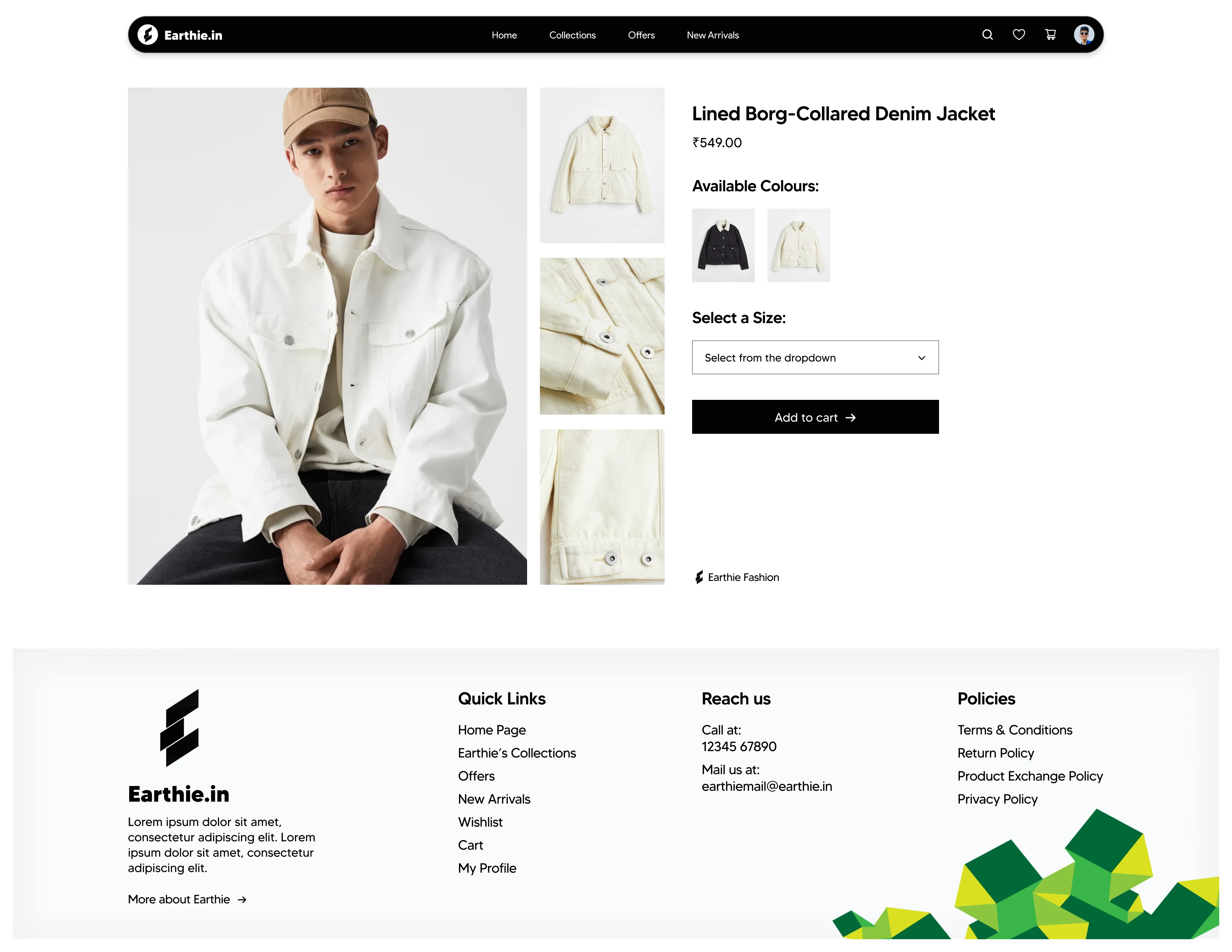Open wishlist via the heart icon
This screenshot has height=952, width=1232.
(x=1019, y=35)
